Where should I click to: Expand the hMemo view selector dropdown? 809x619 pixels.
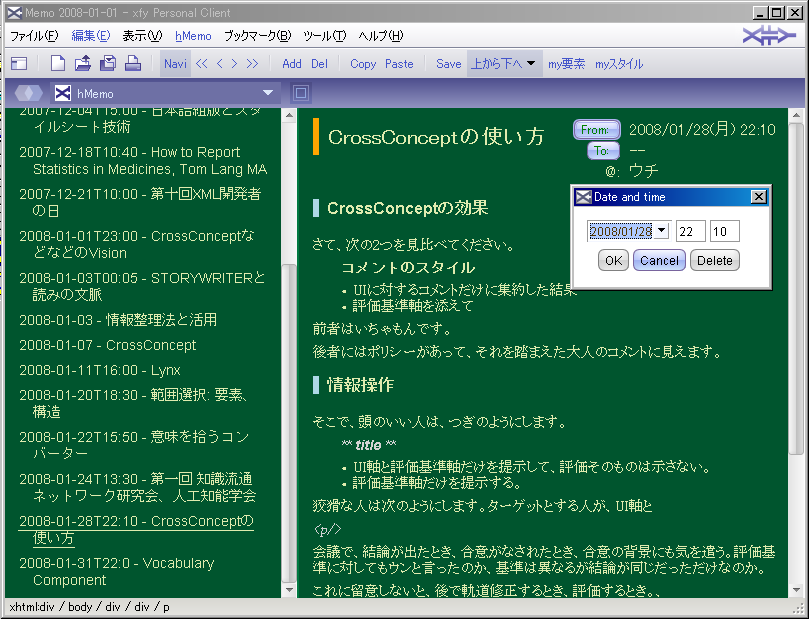pos(268,93)
